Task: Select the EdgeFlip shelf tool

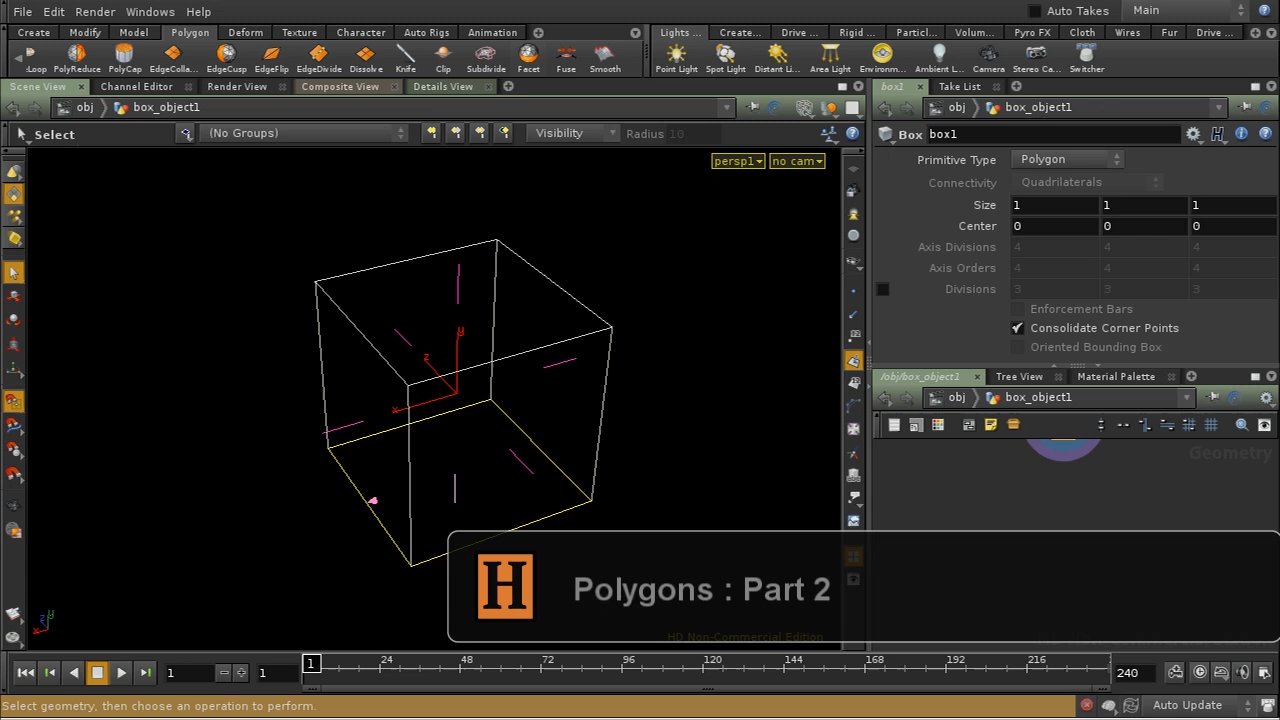Action: (x=271, y=59)
